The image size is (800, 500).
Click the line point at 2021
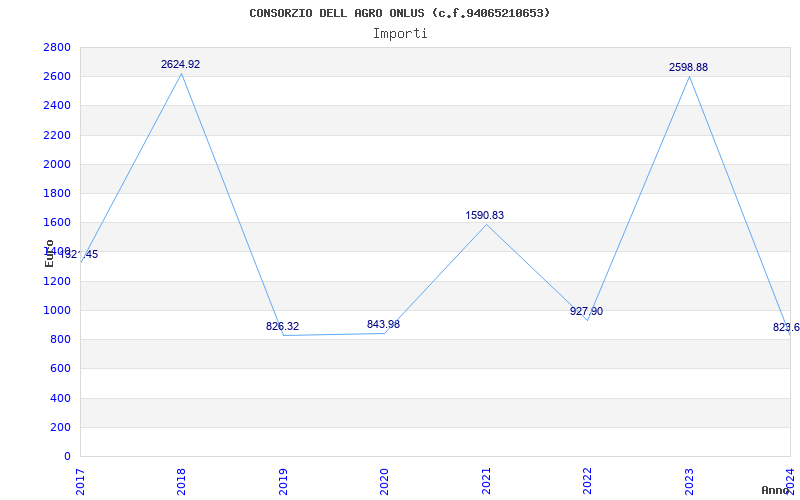[x=486, y=224]
